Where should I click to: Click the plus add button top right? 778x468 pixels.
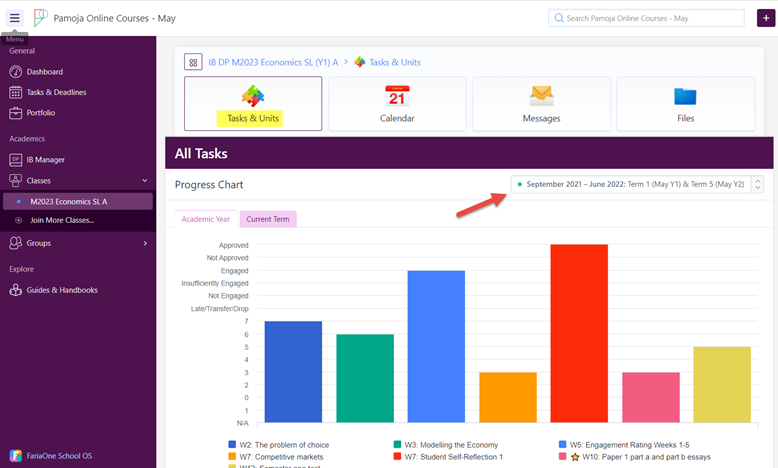(766, 18)
